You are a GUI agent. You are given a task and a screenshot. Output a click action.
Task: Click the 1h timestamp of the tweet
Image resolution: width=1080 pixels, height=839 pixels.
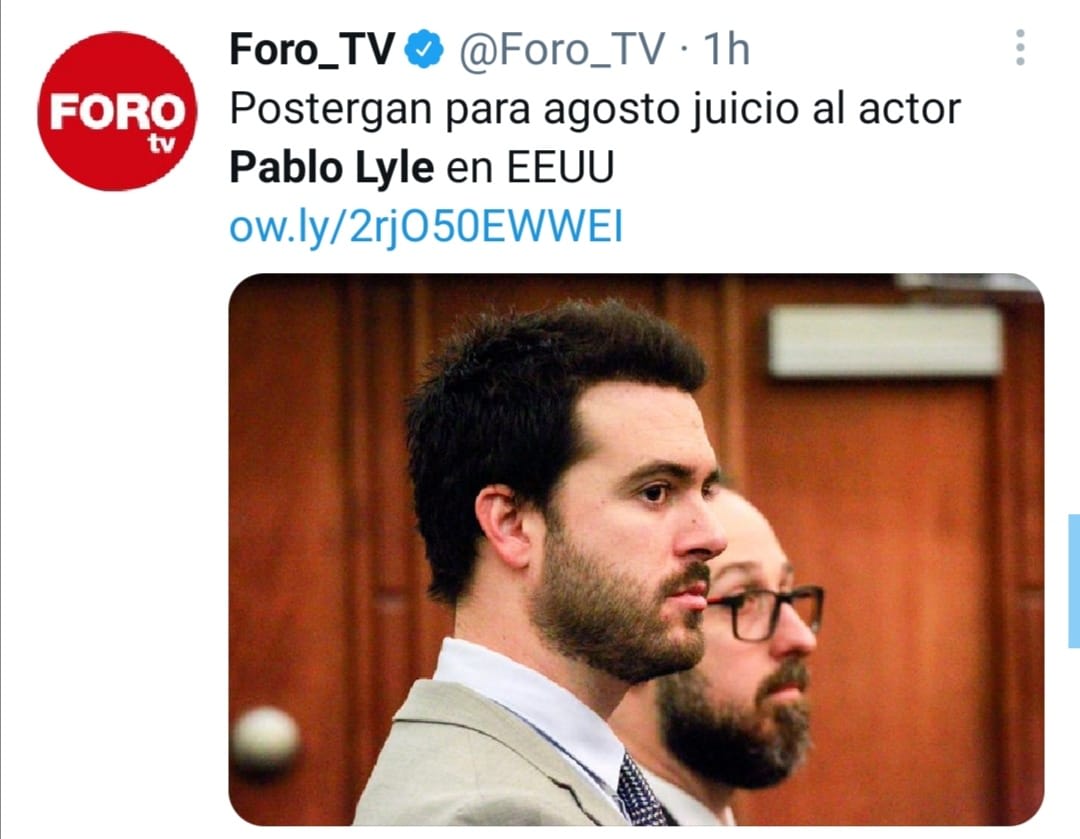pos(726,49)
